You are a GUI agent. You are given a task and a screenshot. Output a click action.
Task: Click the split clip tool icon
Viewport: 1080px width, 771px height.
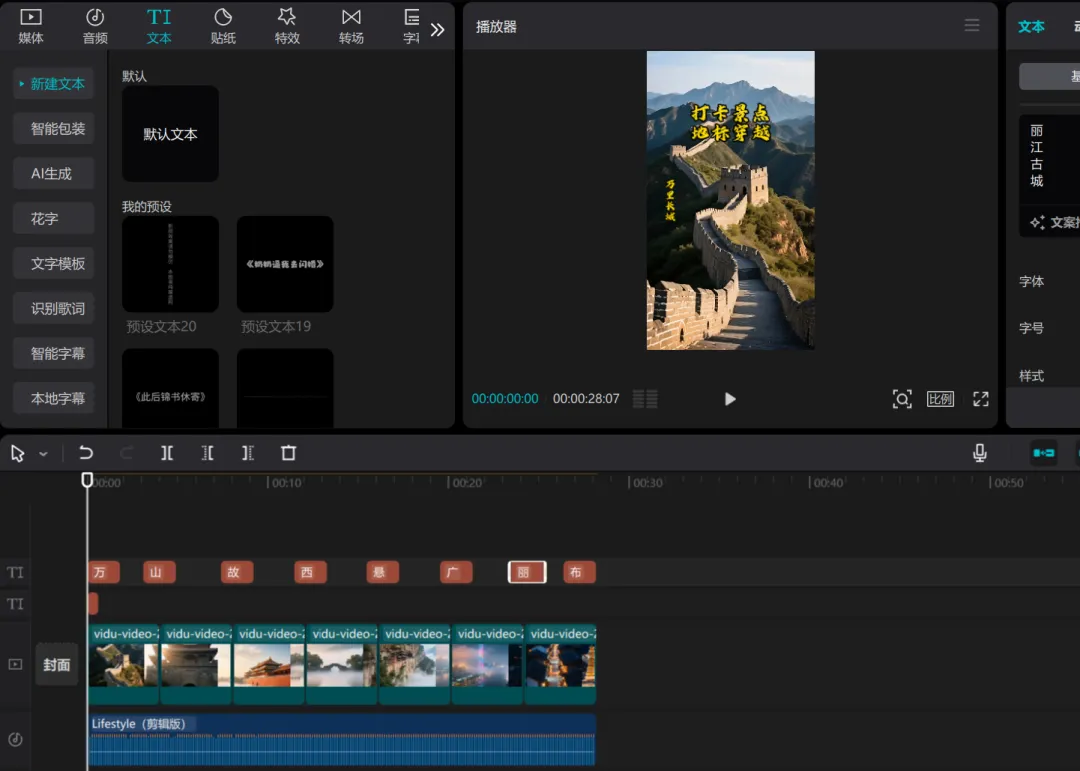point(167,453)
